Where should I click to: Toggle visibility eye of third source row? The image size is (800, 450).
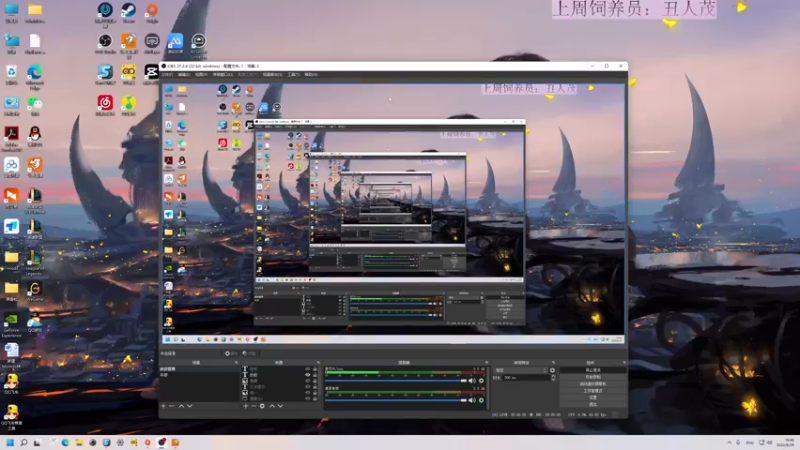[308, 381]
